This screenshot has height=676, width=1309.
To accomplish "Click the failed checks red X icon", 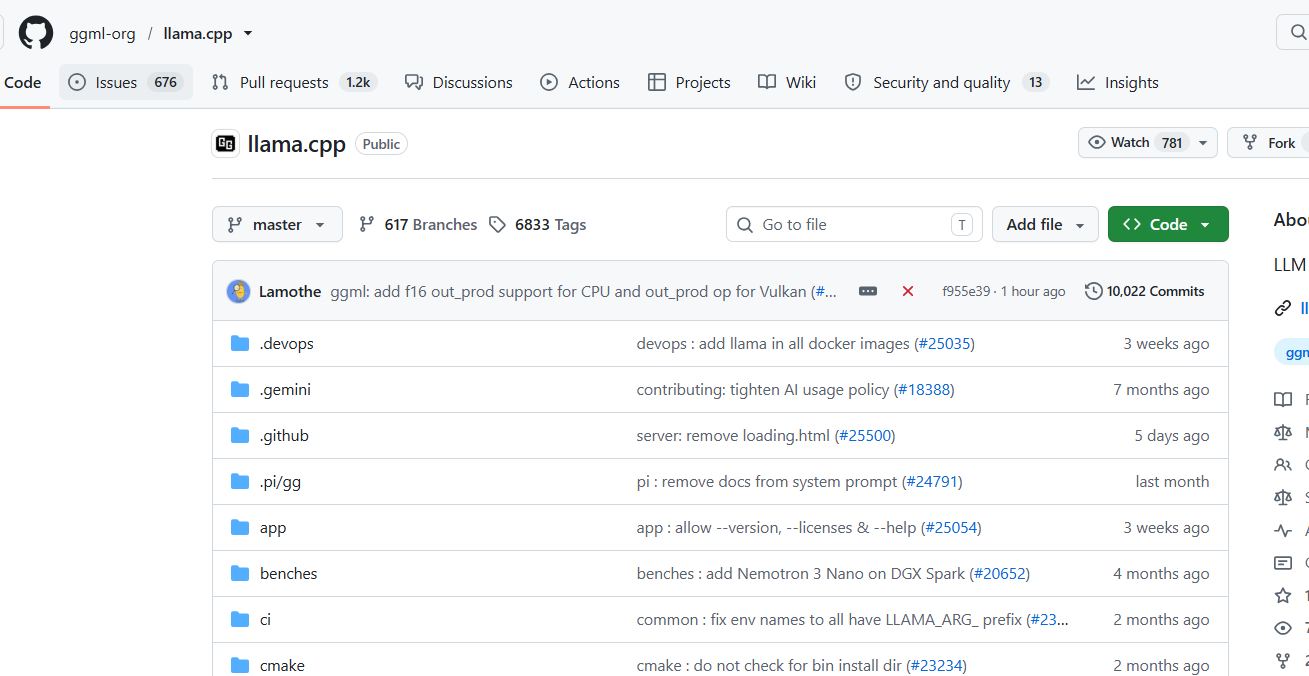I will (x=908, y=291).
